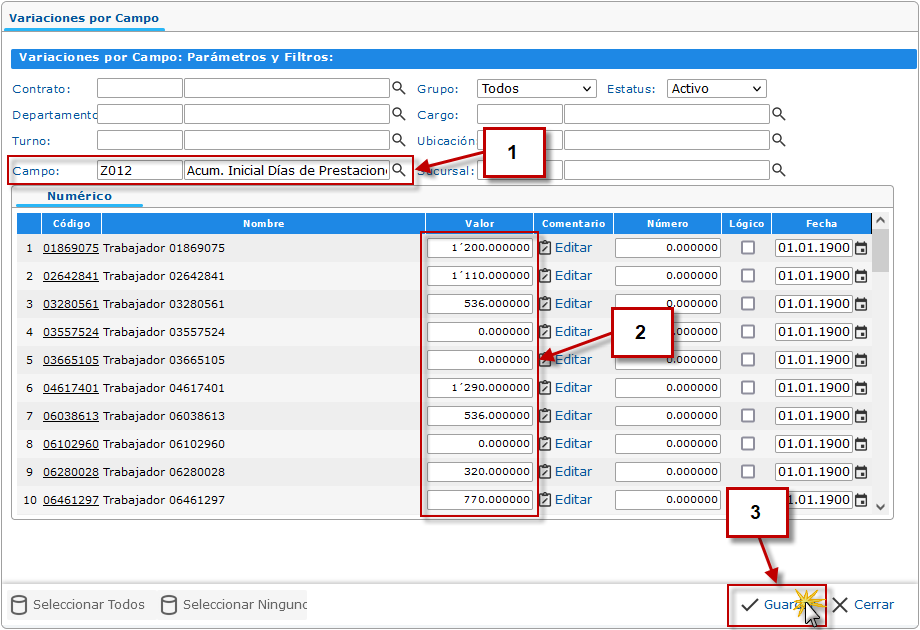Expand the Estatus dropdown set to Activo
Viewport: 920px width, 630px height.
tap(716, 89)
